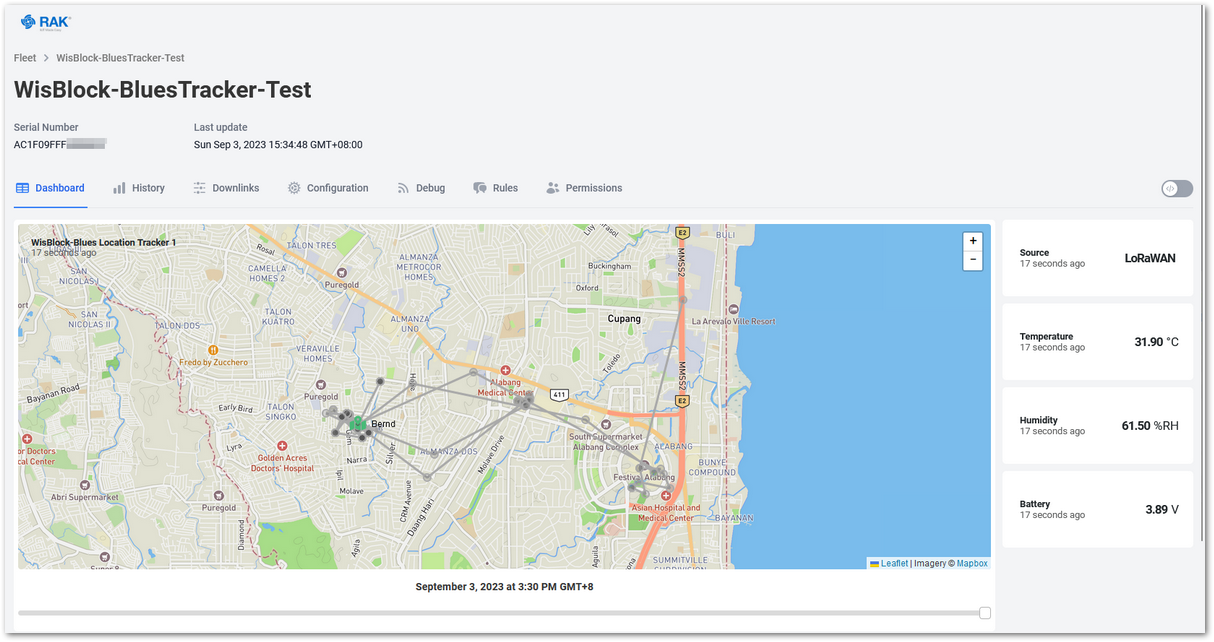
Task: Click the humidity value 61.50 %RH
Action: 1150,426
